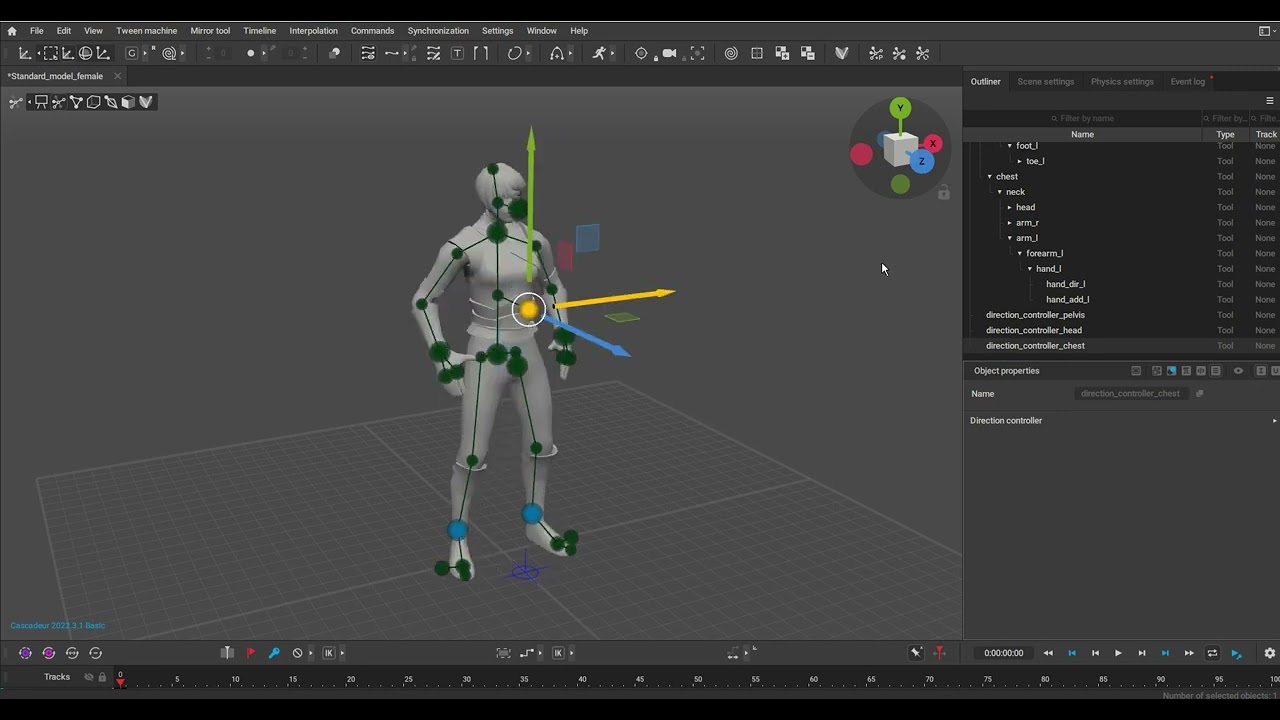Select direction_controller_pelvis in outliner
1280x720 pixels.
tap(1035, 315)
